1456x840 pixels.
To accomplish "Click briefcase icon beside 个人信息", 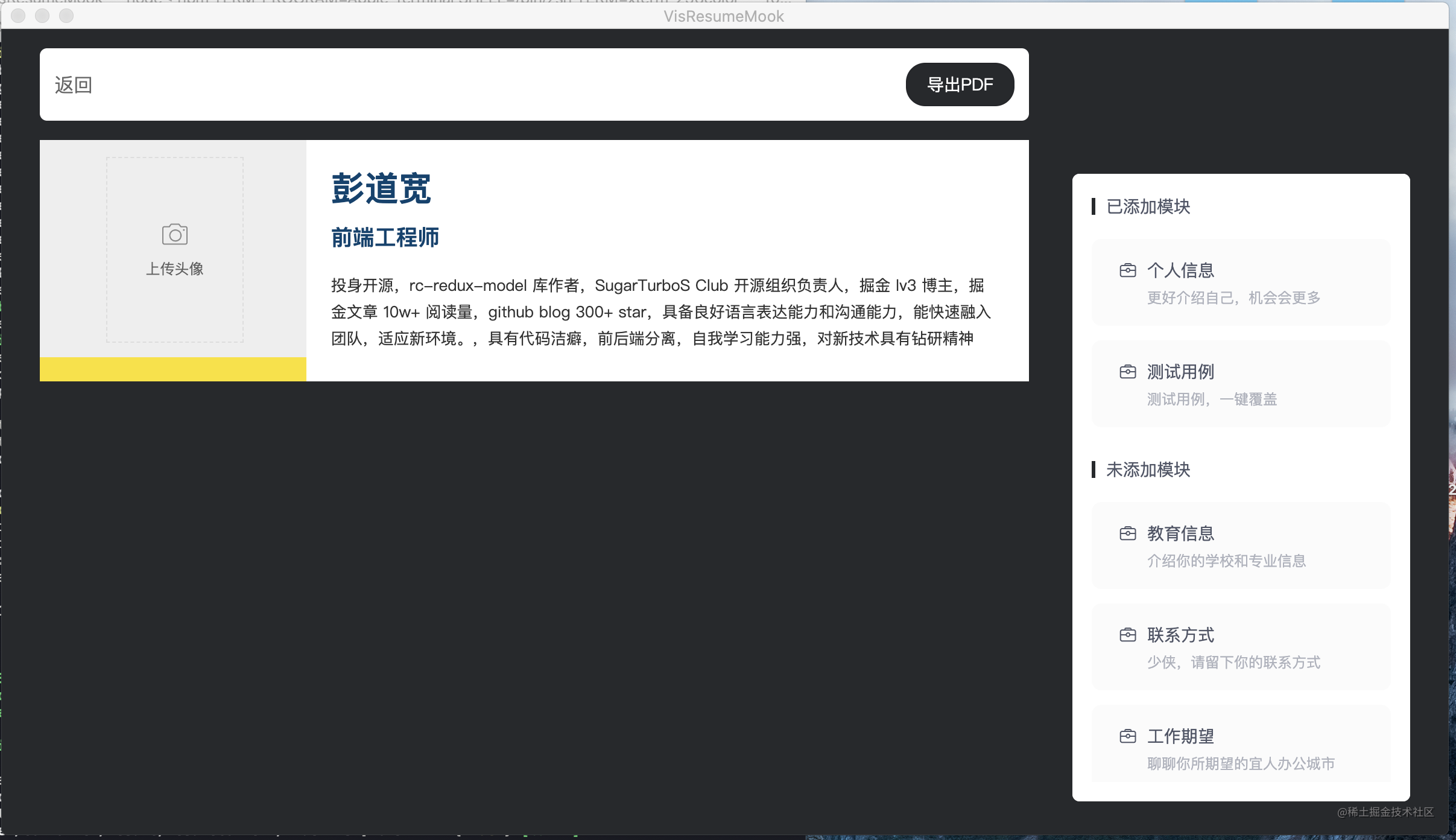I will pyautogui.click(x=1127, y=270).
